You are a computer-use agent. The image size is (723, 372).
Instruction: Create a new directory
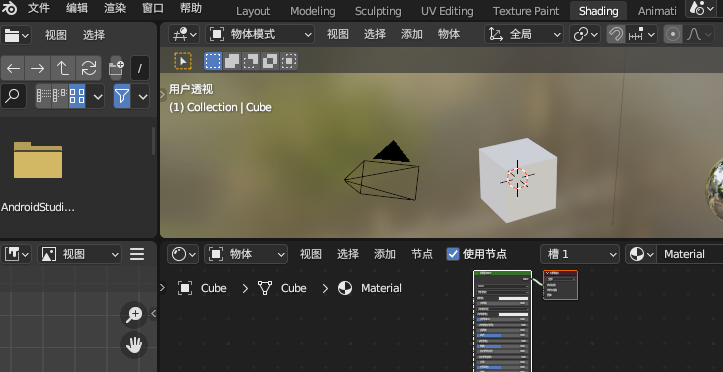tap(116, 69)
